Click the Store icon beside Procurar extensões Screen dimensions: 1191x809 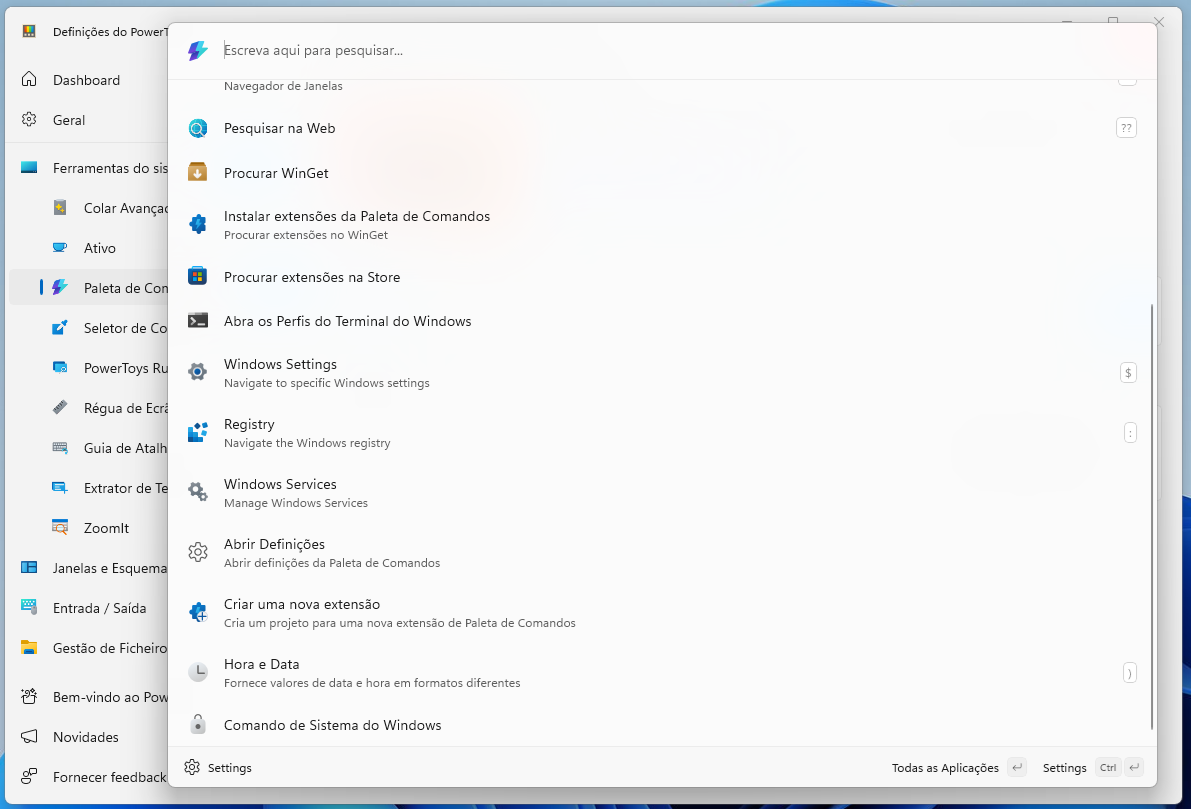point(197,277)
